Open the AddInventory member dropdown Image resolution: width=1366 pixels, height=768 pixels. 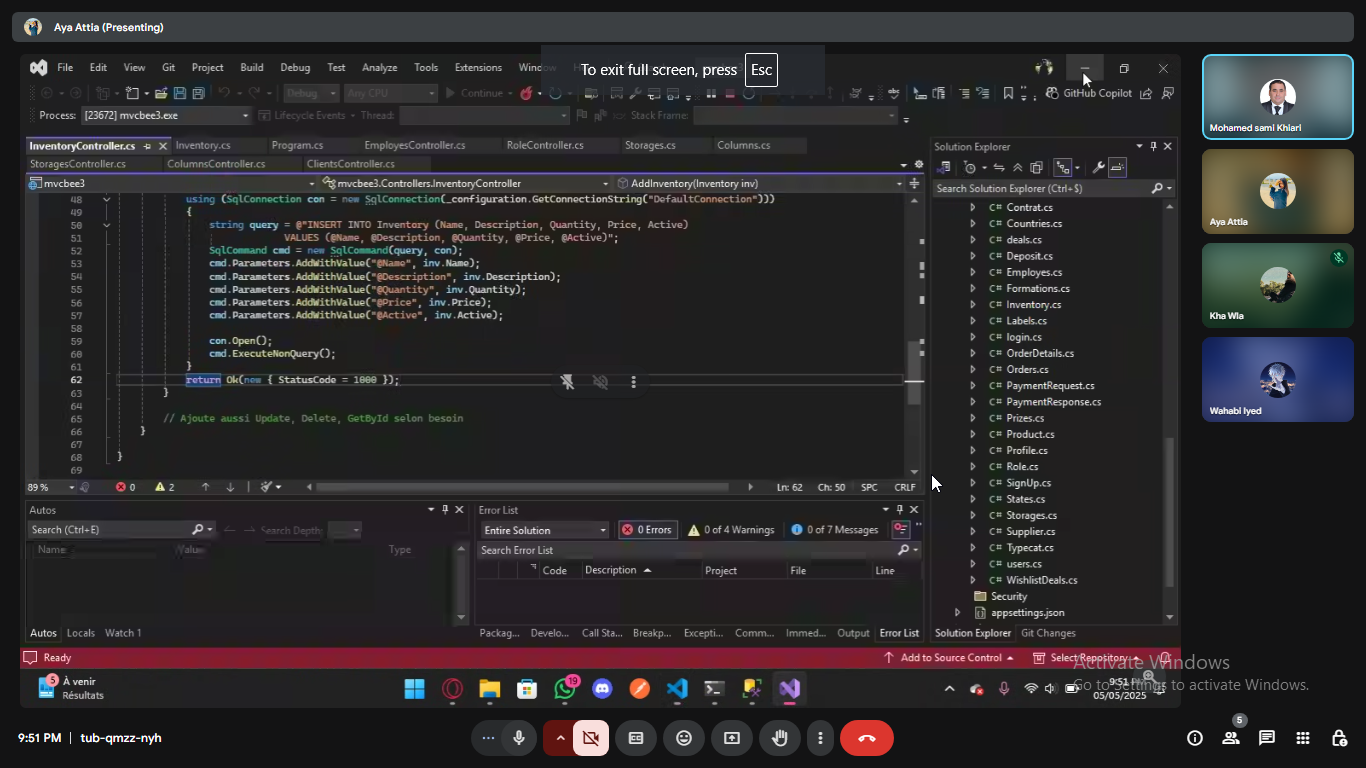(x=759, y=184)
